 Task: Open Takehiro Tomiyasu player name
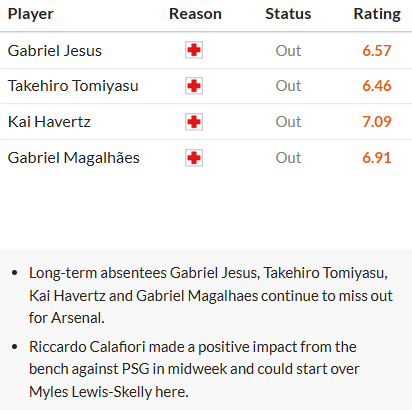[x=73, y=86]
